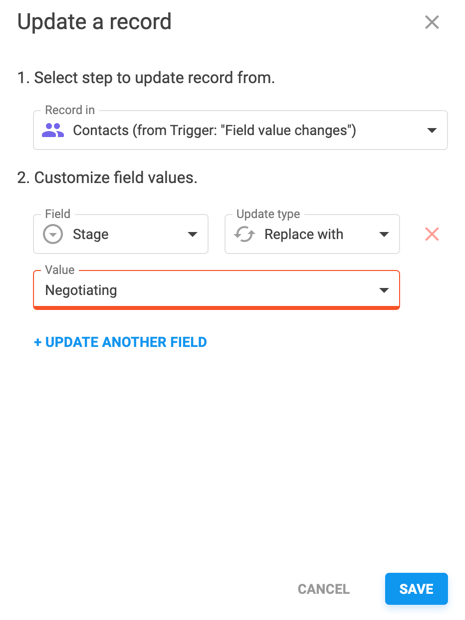
Task: Click the Value field label
Action: point(60,270)
